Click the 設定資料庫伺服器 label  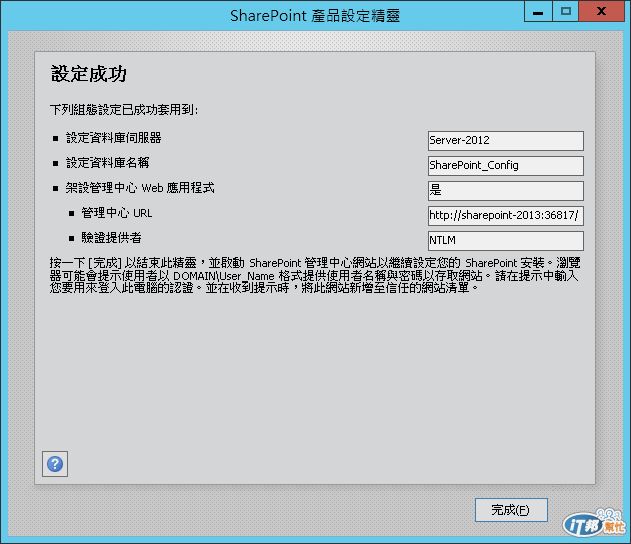tap(113, 138)
